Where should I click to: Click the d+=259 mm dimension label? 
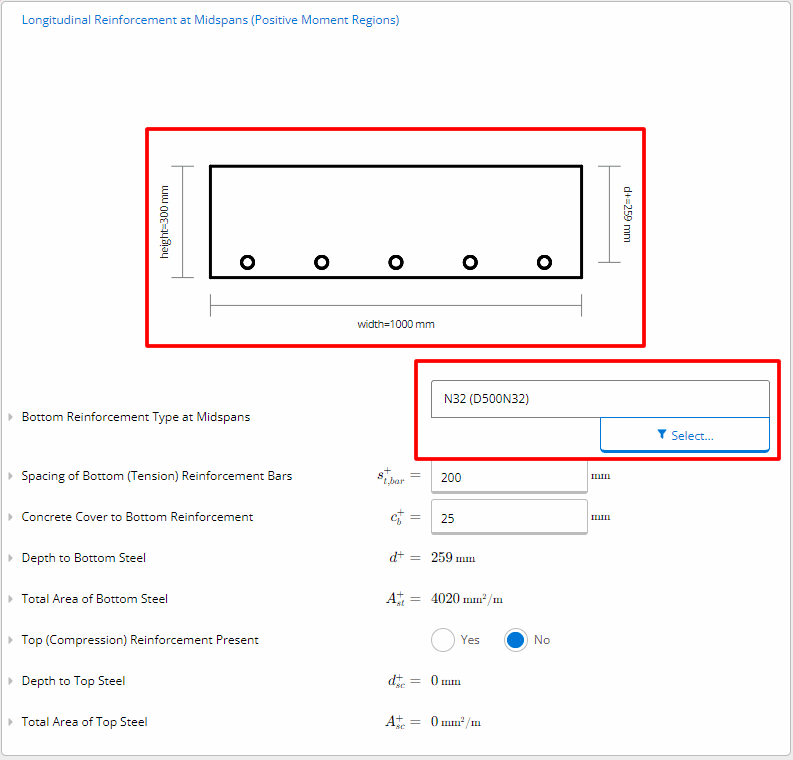tap(628, 214)
